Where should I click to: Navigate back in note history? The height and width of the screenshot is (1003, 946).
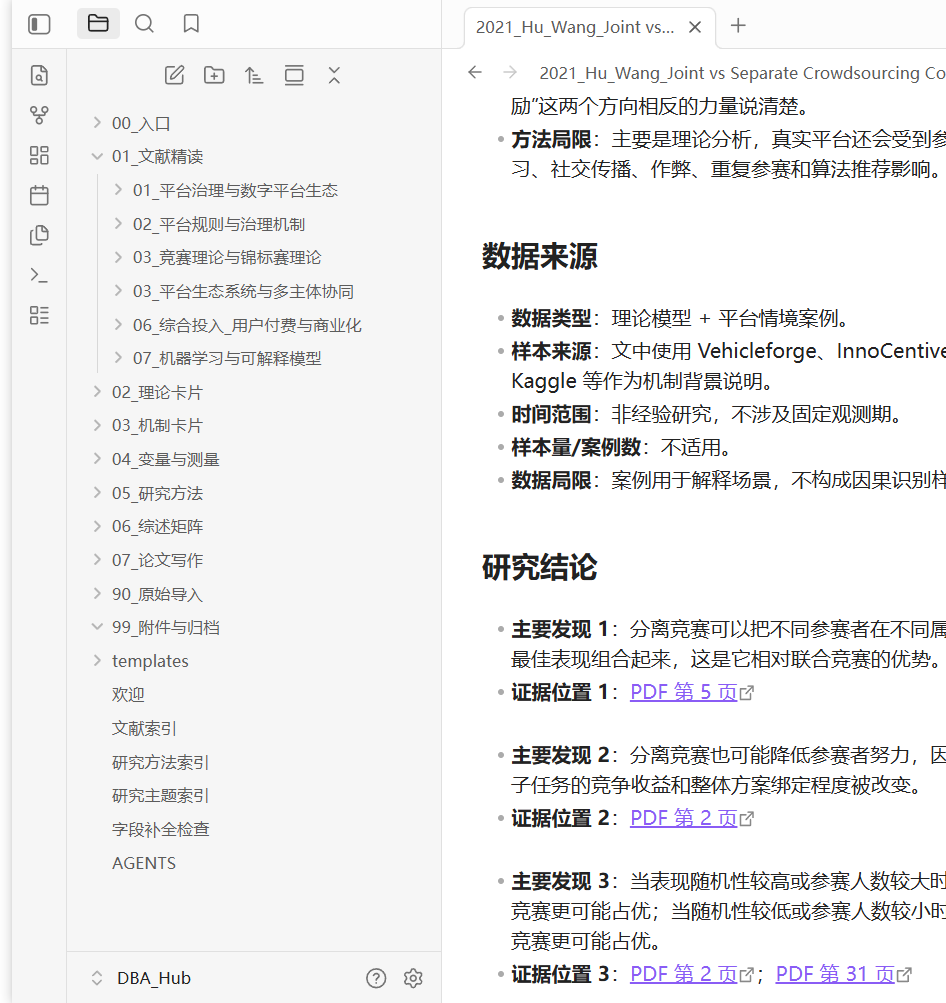pos(475,72)
